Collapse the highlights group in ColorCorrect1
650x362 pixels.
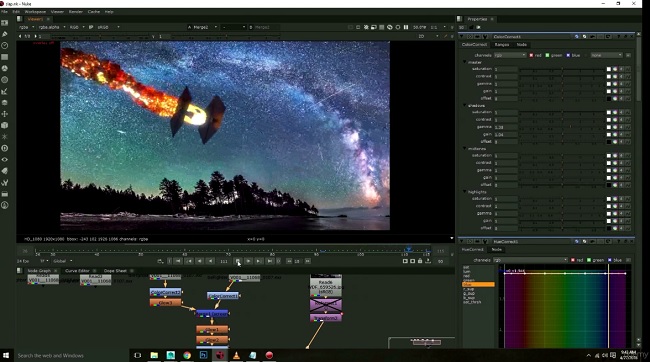point(465,192)
